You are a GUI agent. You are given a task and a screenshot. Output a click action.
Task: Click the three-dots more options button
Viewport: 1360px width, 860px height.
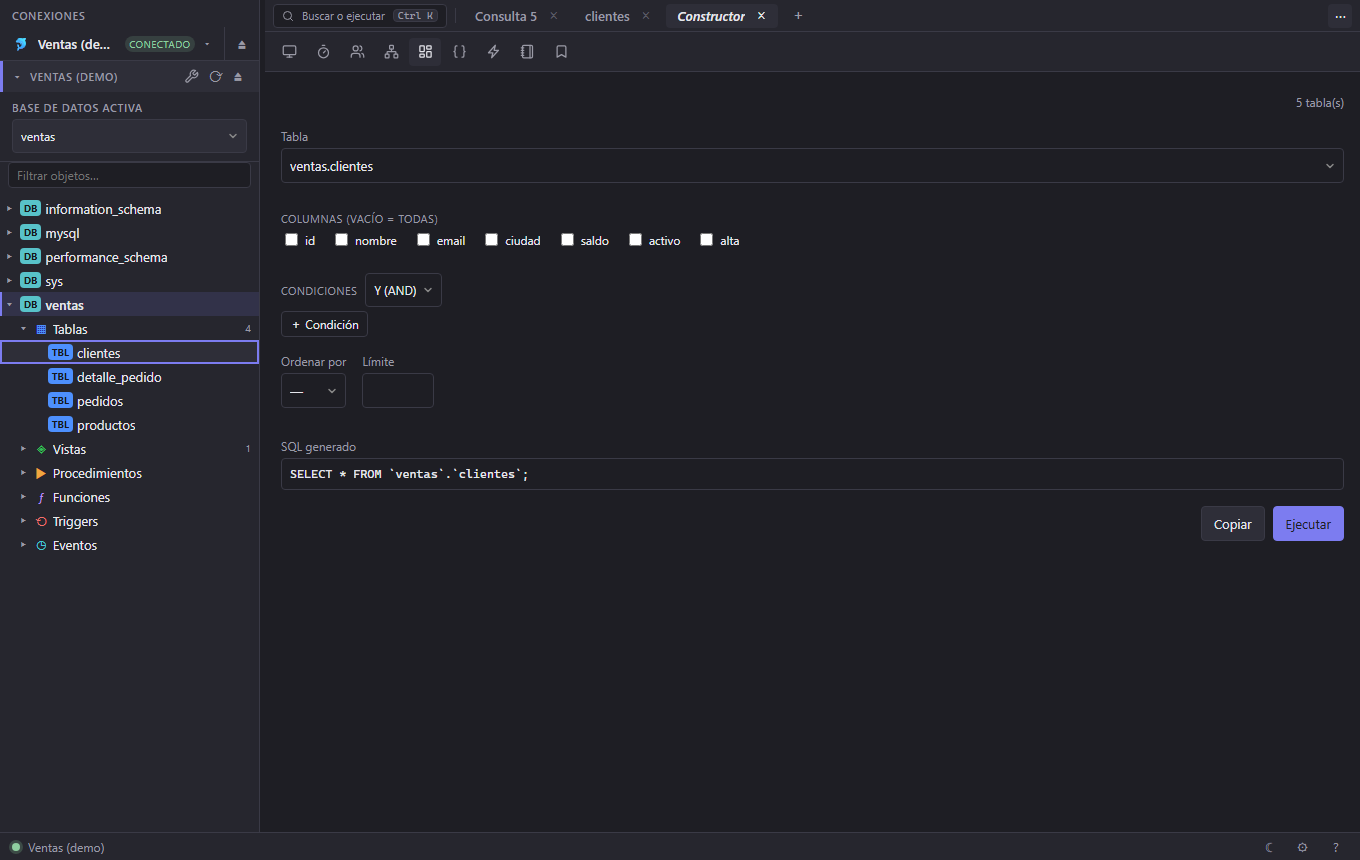[1340, 16]
